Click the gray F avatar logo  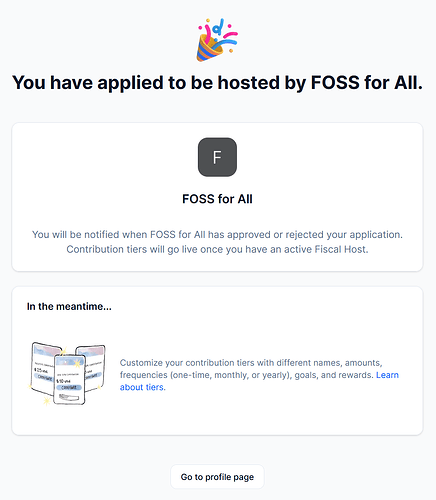point(217,157)
